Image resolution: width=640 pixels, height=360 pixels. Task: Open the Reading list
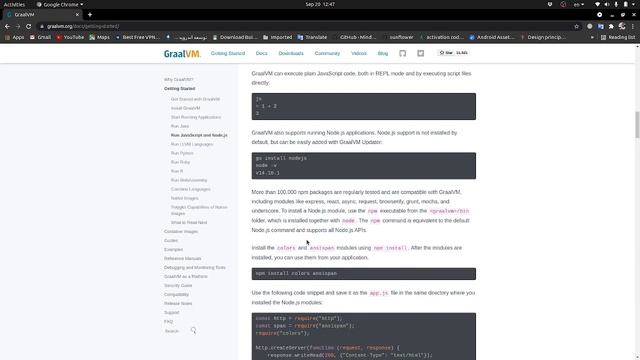(618, 37)
